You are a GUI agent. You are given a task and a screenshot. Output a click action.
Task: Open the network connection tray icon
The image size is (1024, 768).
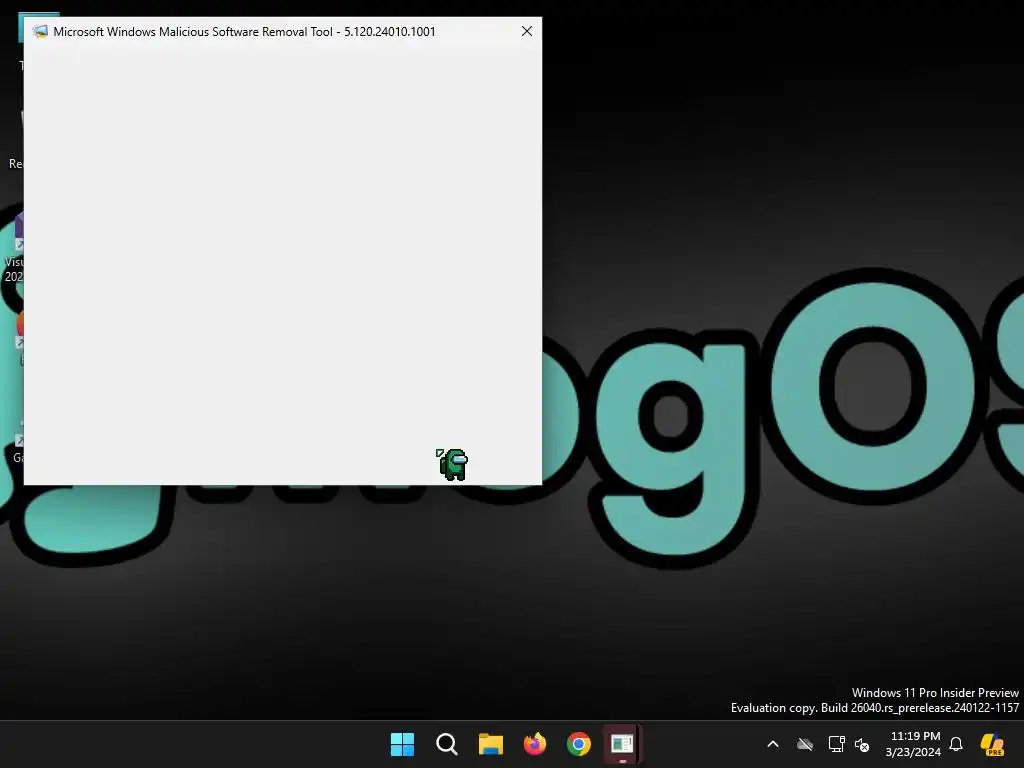837,744
